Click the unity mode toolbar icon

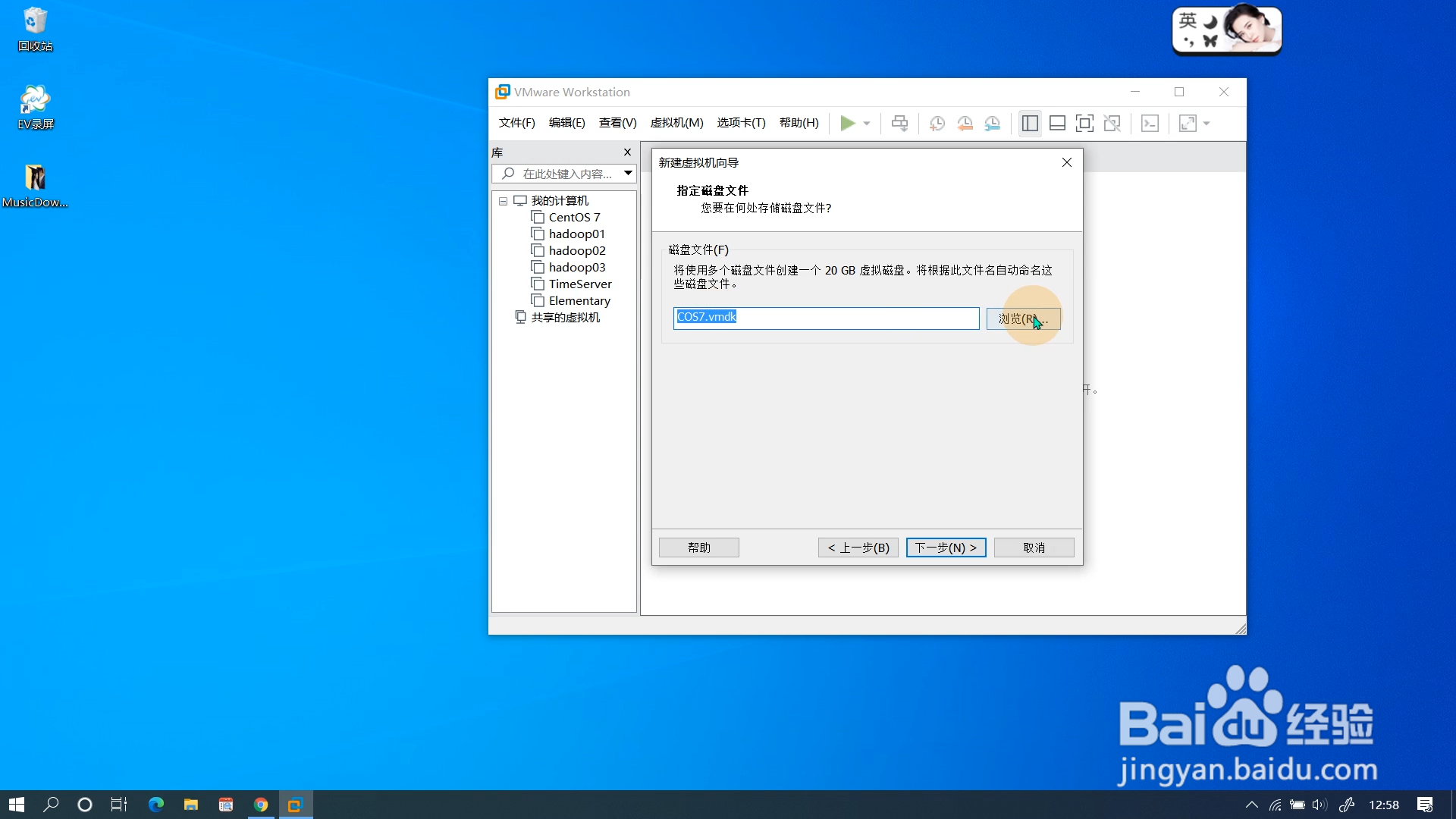tap(1112, 123)
